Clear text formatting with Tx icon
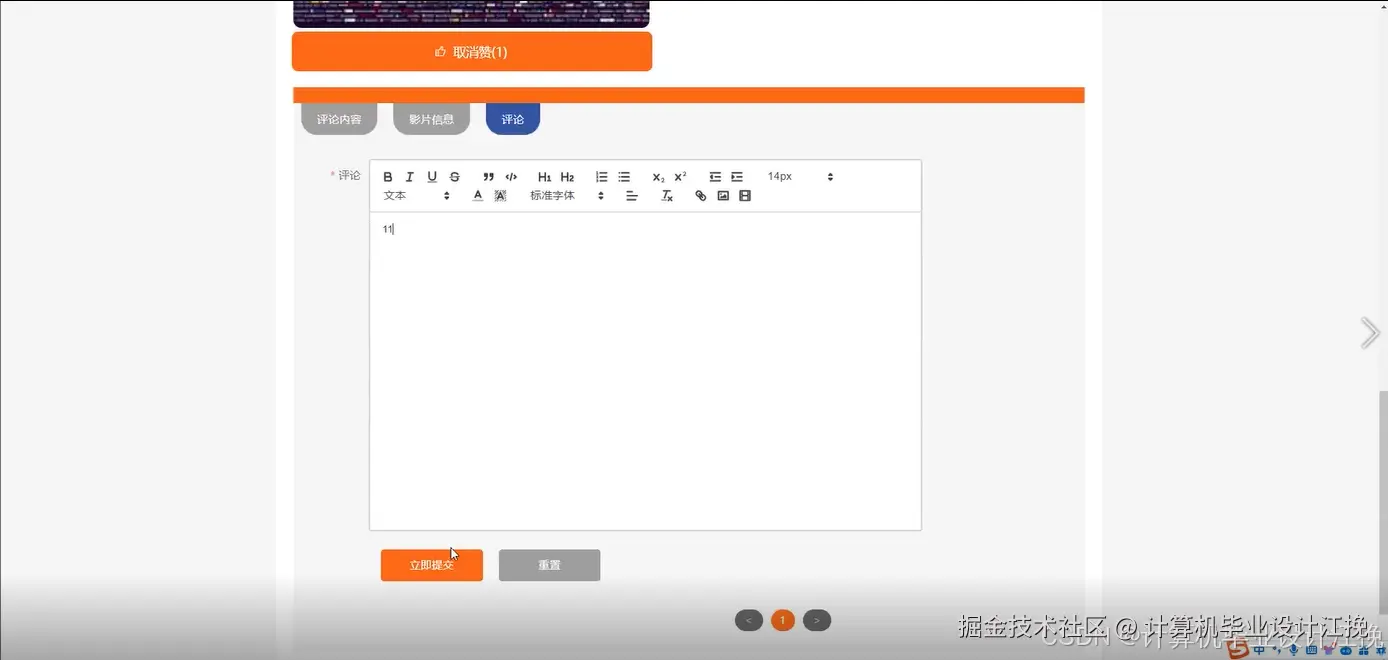The image size is (1388, 660). click(x=667, y=196)
